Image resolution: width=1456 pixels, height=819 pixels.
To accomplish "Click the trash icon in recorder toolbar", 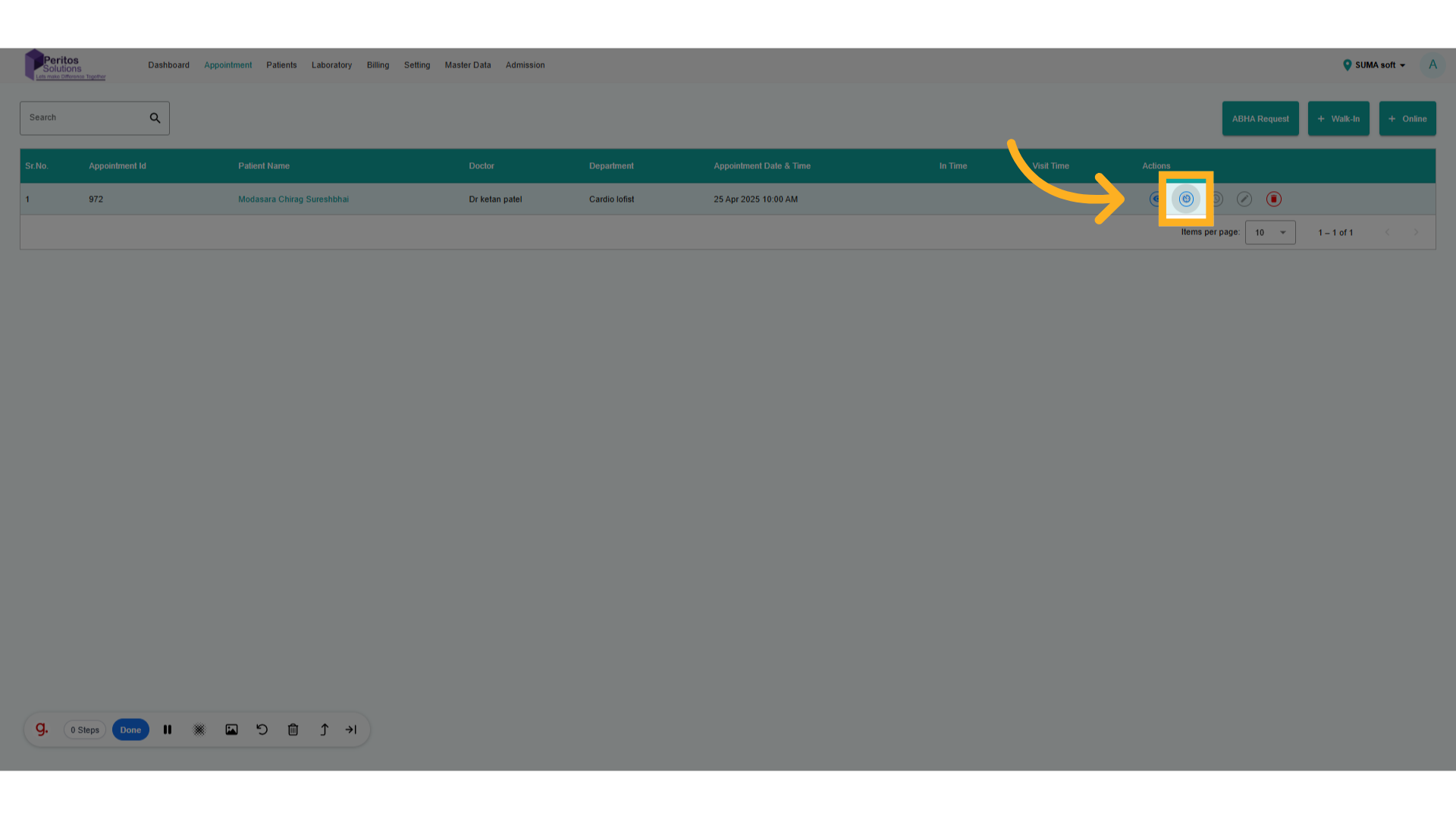I will (x=293, y=730).
